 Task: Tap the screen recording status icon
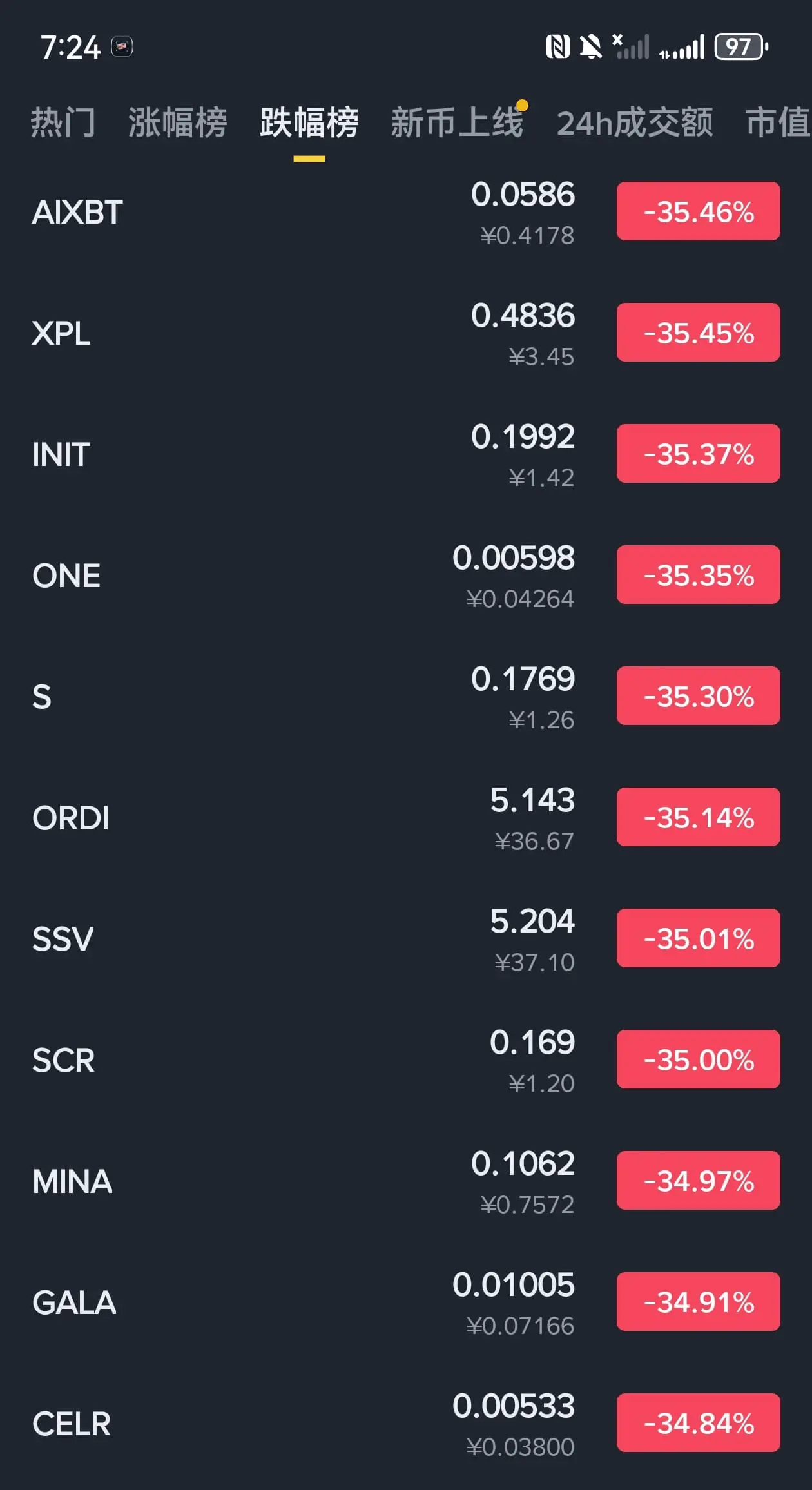click(x=122, y=47)
